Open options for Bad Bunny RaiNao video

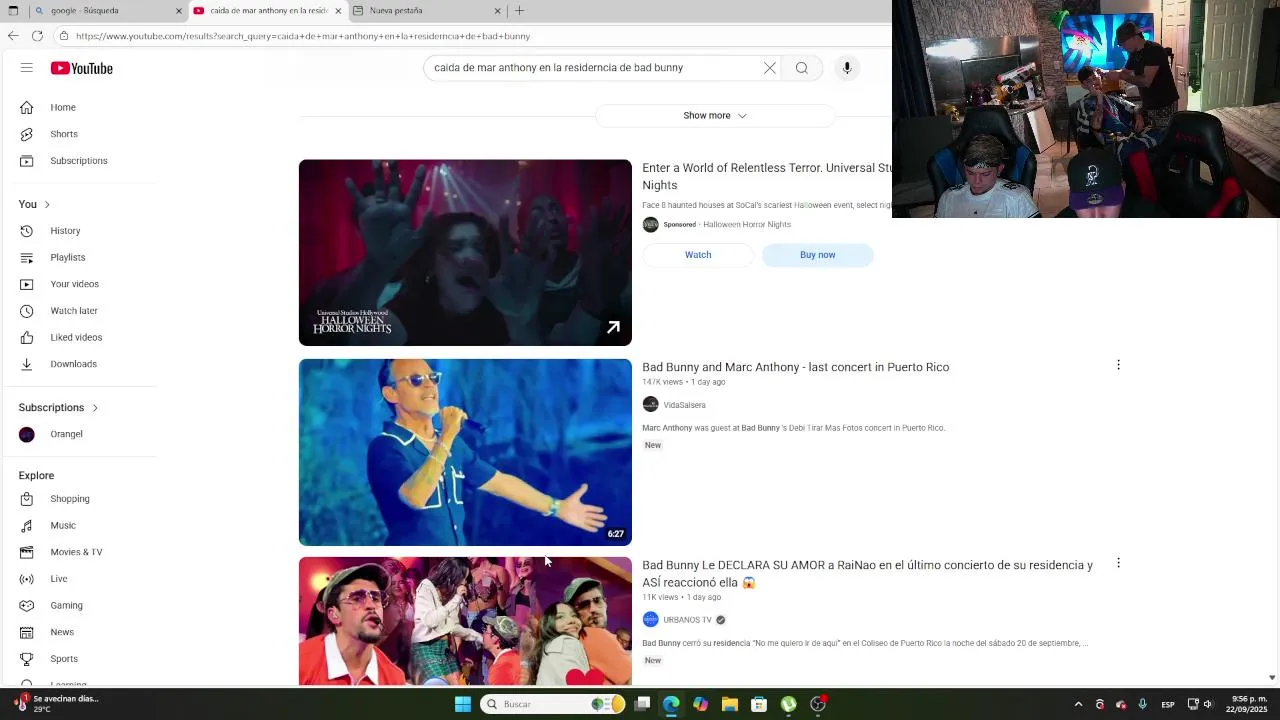pos(1118,563)
